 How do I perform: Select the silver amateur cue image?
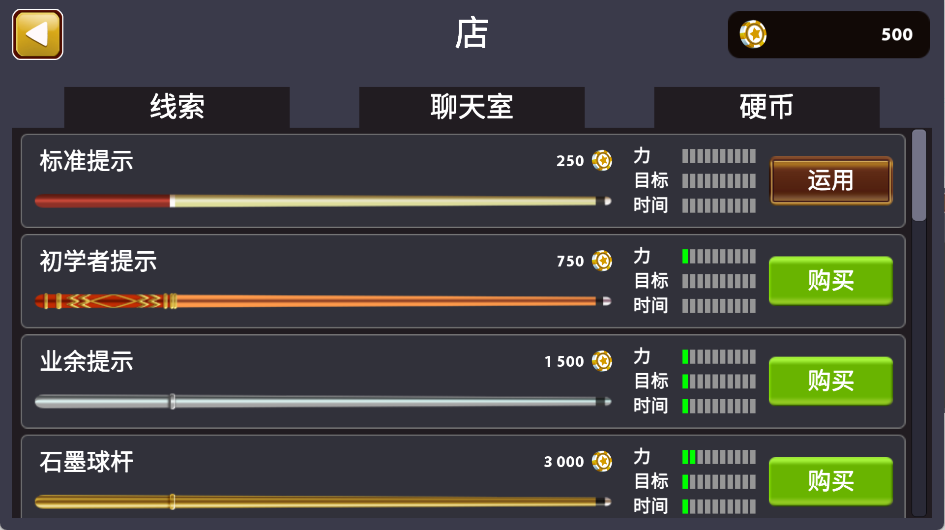point(323,402)
